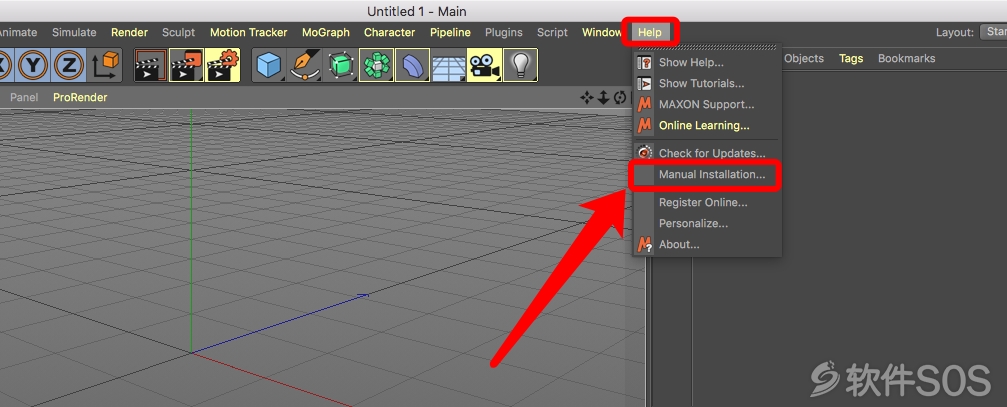Image resolution: width=1007 pixels, height=407 pixels.
Task: Add a Light bulb object
Action: (x=521, y=65)
